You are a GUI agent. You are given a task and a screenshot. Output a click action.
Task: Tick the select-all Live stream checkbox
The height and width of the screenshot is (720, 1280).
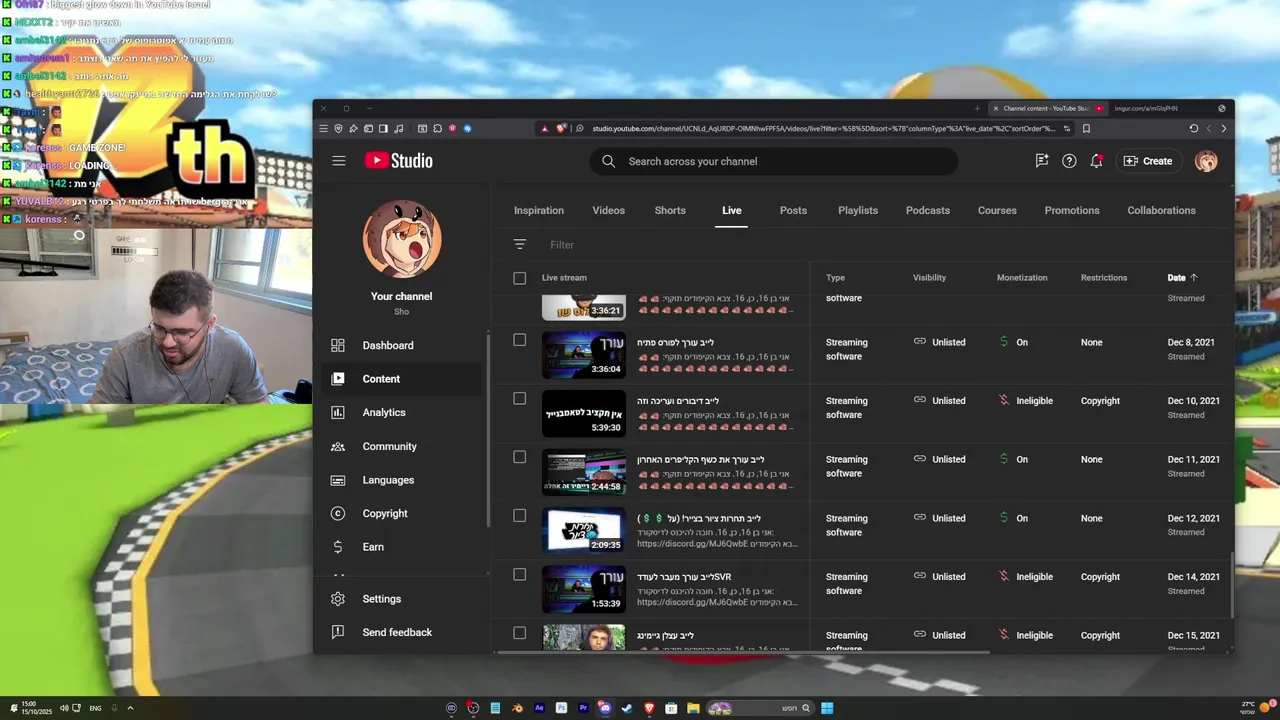pos(519,278)
